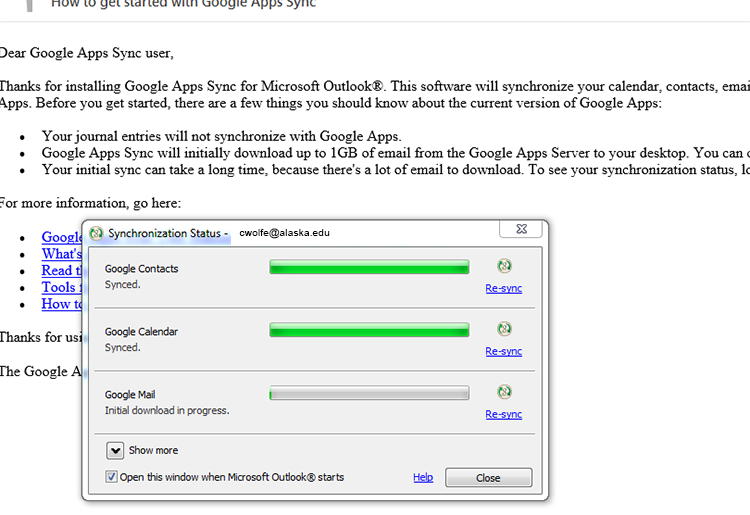750x515 pixels.
Task: Re-sync Google Calendar via its link
Action: (x=504, y=352)
